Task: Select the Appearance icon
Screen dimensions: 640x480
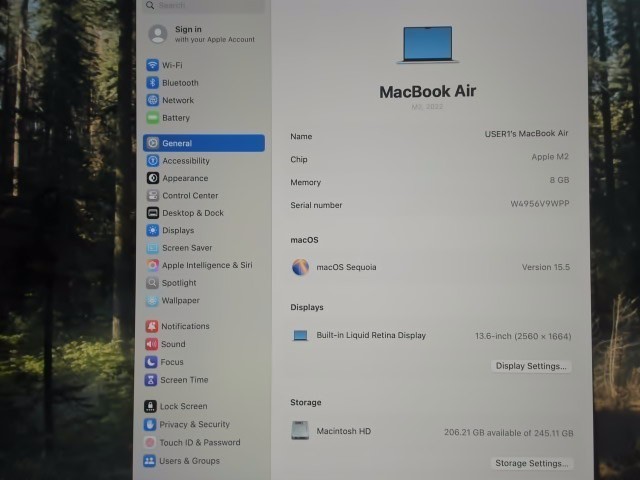Action: pos(153,178)
